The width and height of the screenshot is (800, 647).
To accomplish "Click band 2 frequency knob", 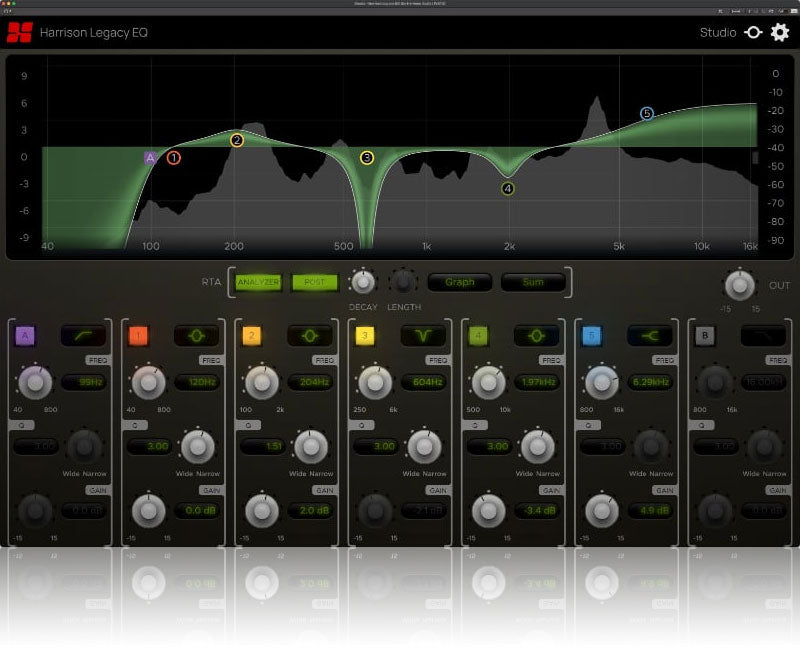I will click(x=262, y=383).
